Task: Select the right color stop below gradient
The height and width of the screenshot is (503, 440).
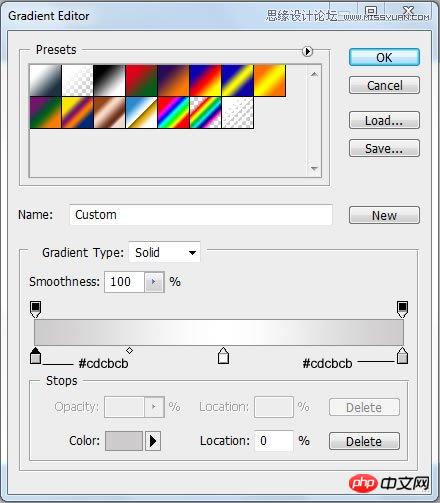Action: click(x=402, y=355)
